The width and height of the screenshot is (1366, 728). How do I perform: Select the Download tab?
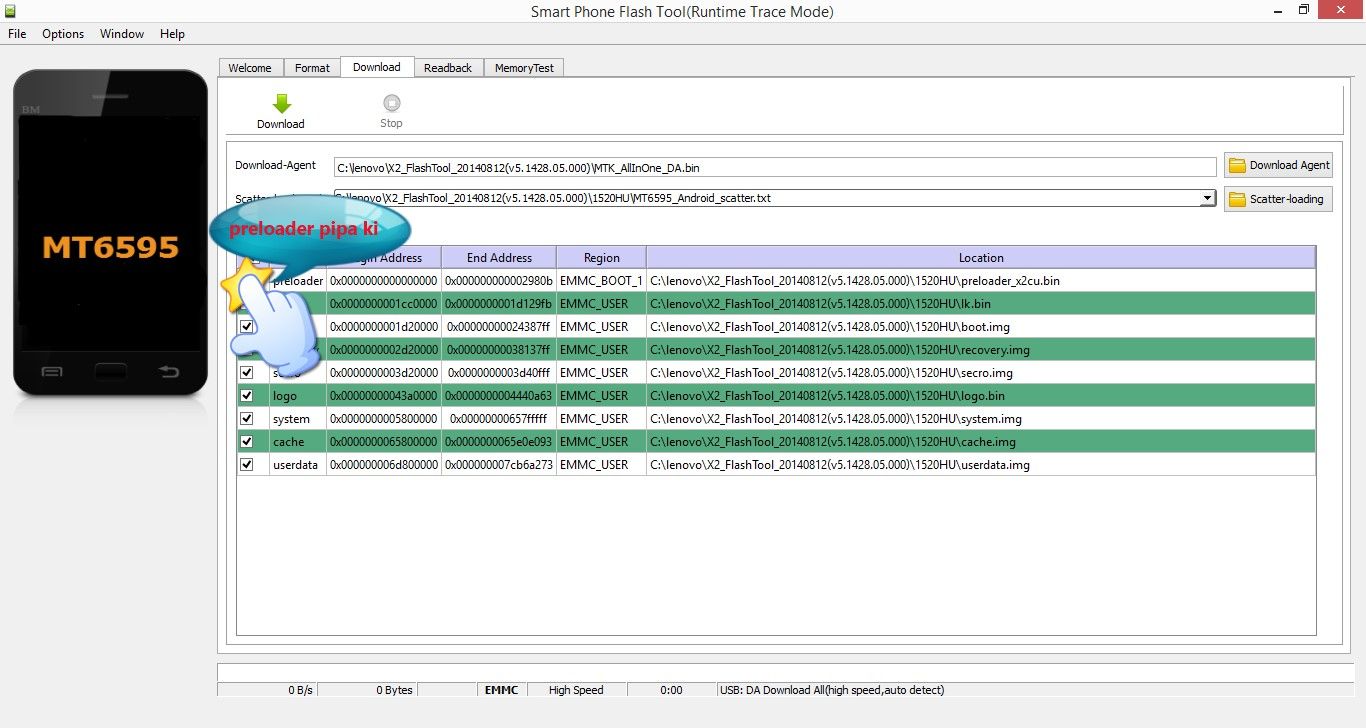pyautogui.click(x=377, y=67)
